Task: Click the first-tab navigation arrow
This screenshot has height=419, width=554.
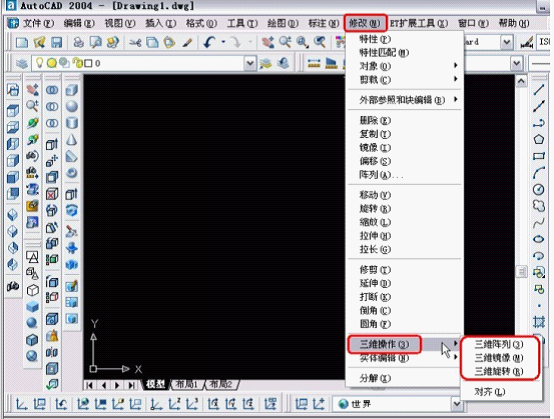Action: 89,385
